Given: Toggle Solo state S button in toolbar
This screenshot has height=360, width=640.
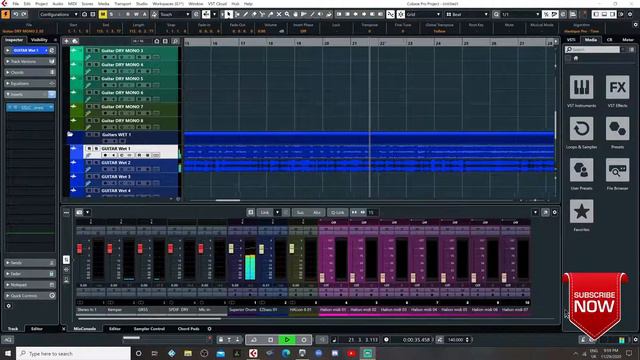Looking at the screenshot, I should coord(111,14).
